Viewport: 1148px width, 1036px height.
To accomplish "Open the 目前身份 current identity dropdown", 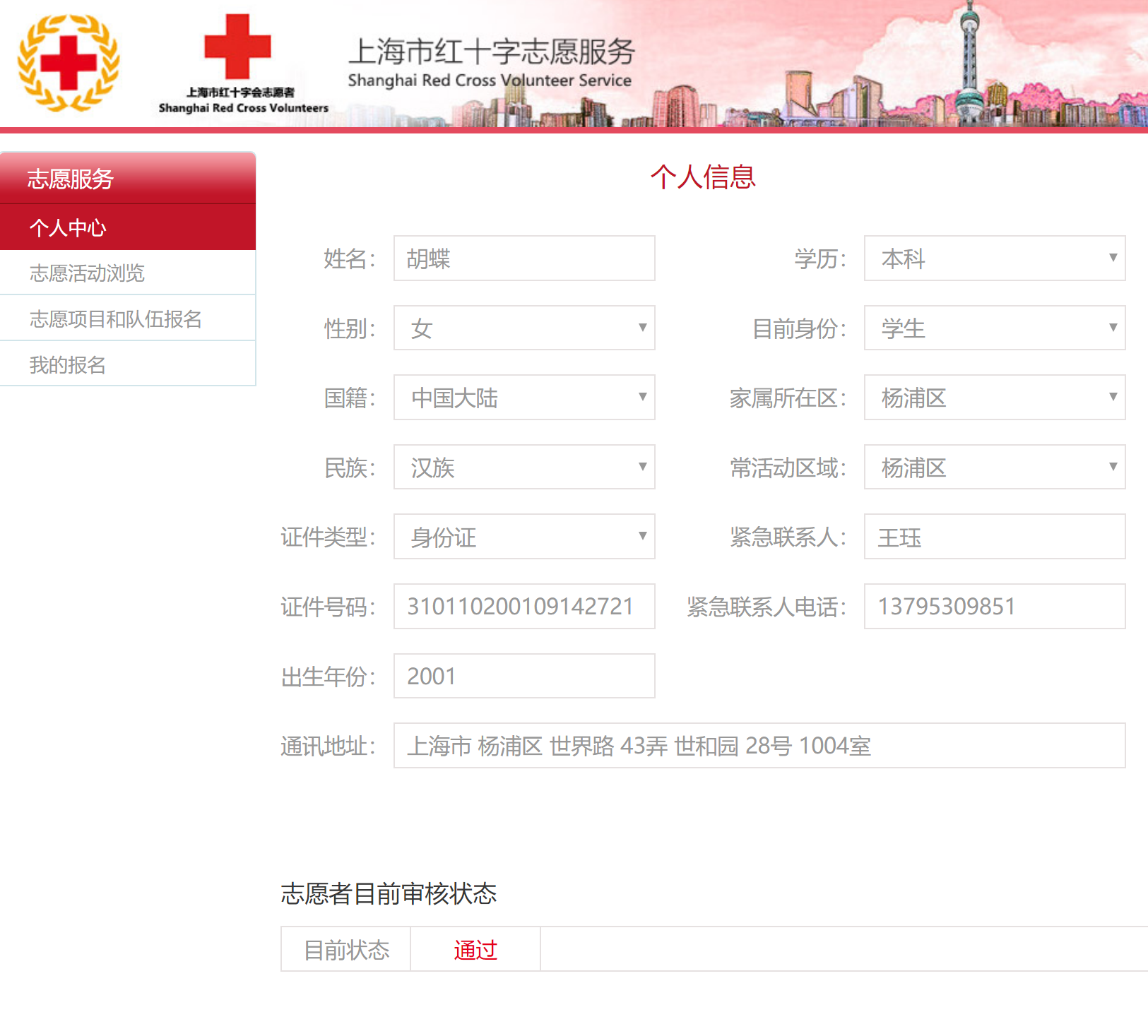I will 994,328.
